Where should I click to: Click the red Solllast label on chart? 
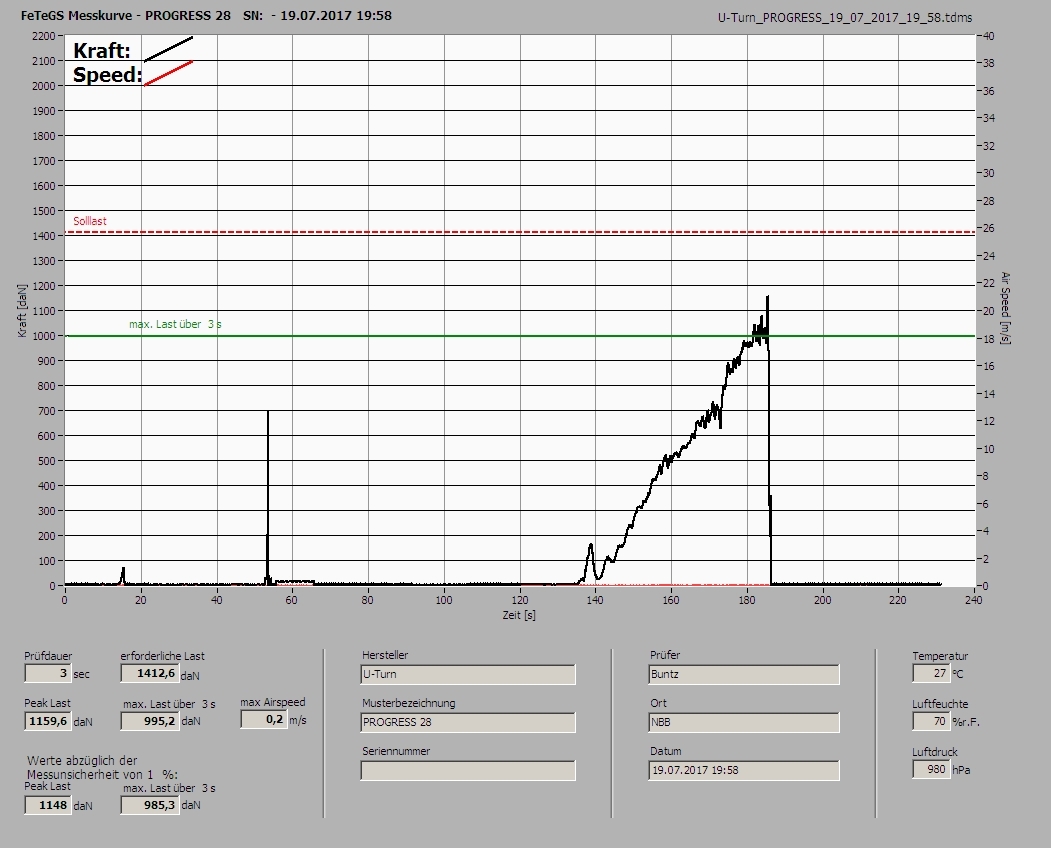90,221
